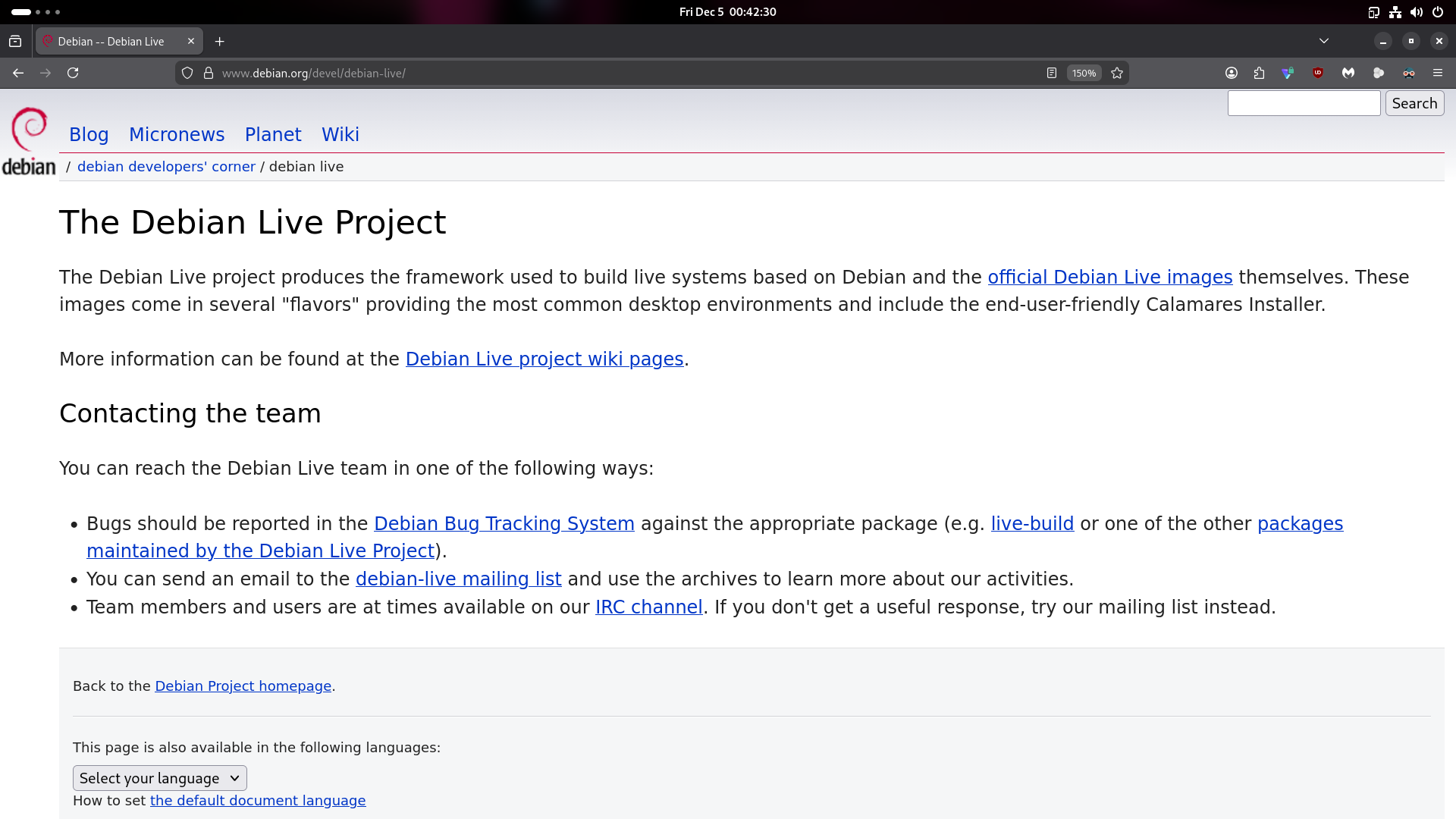Open the Firefox account icon

[x=1232, y=73]
